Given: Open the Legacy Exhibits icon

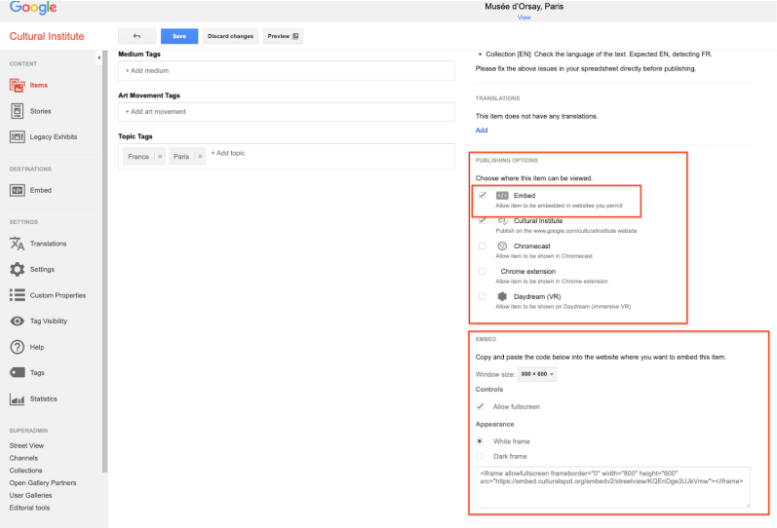Looking at the screenshot, I should pyautogui.click(x=17, y=137).
